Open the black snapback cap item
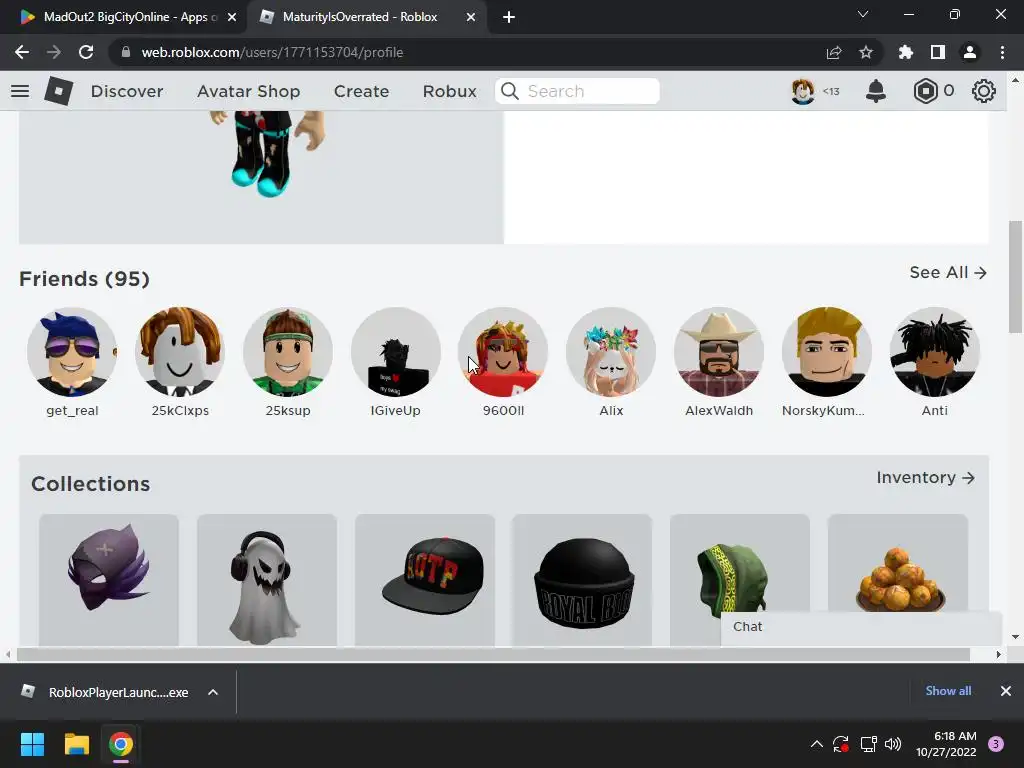 (x=425, y=580)
